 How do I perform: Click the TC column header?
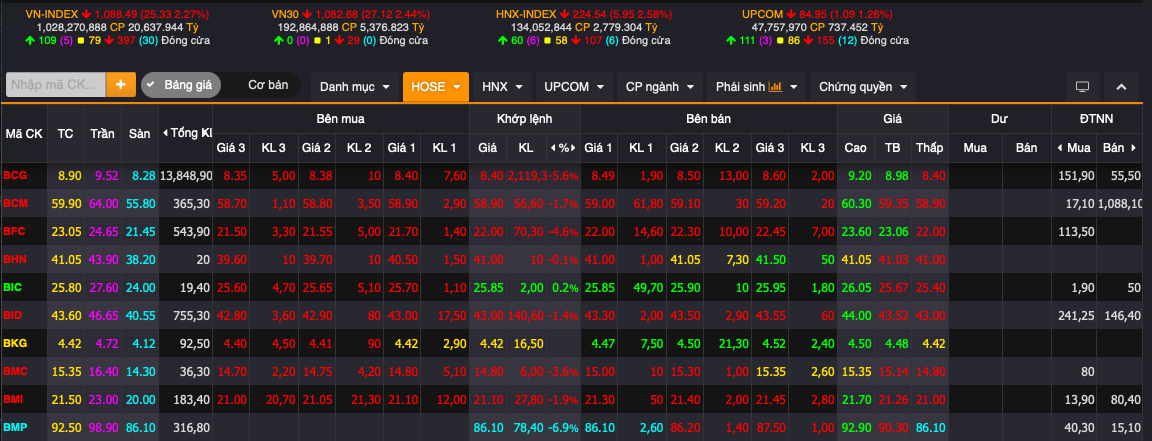tap(65, 133)
